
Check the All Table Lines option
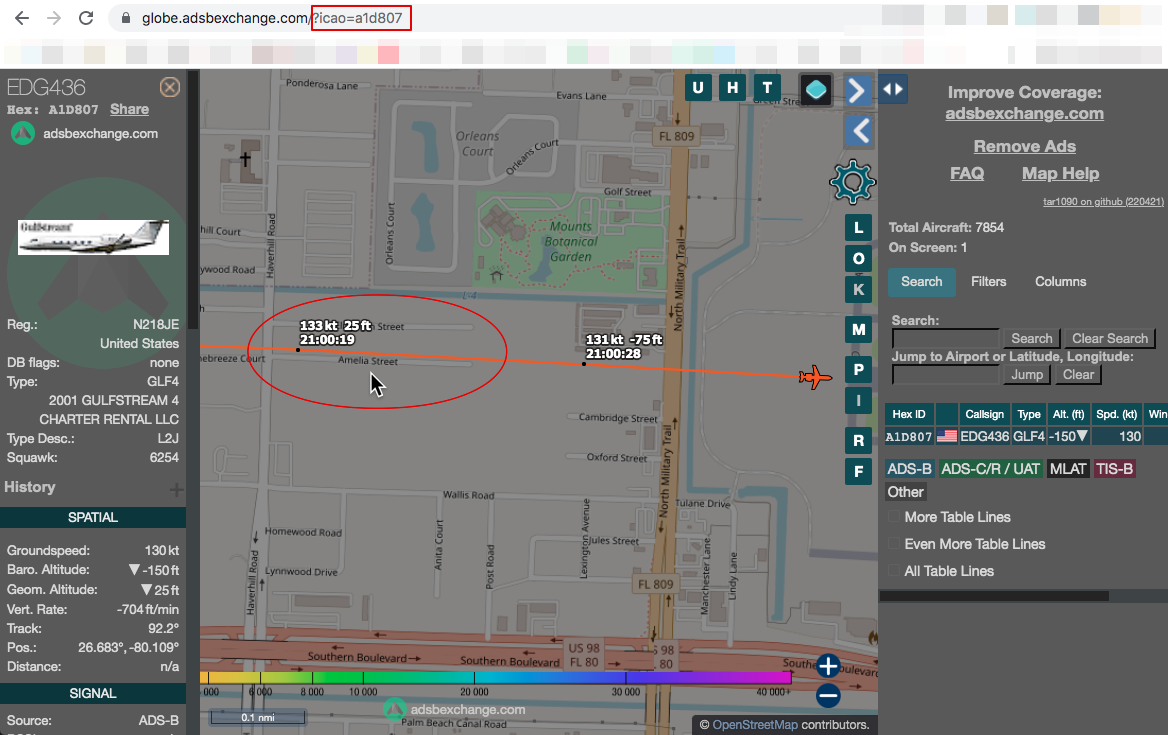tap(894, 571)
